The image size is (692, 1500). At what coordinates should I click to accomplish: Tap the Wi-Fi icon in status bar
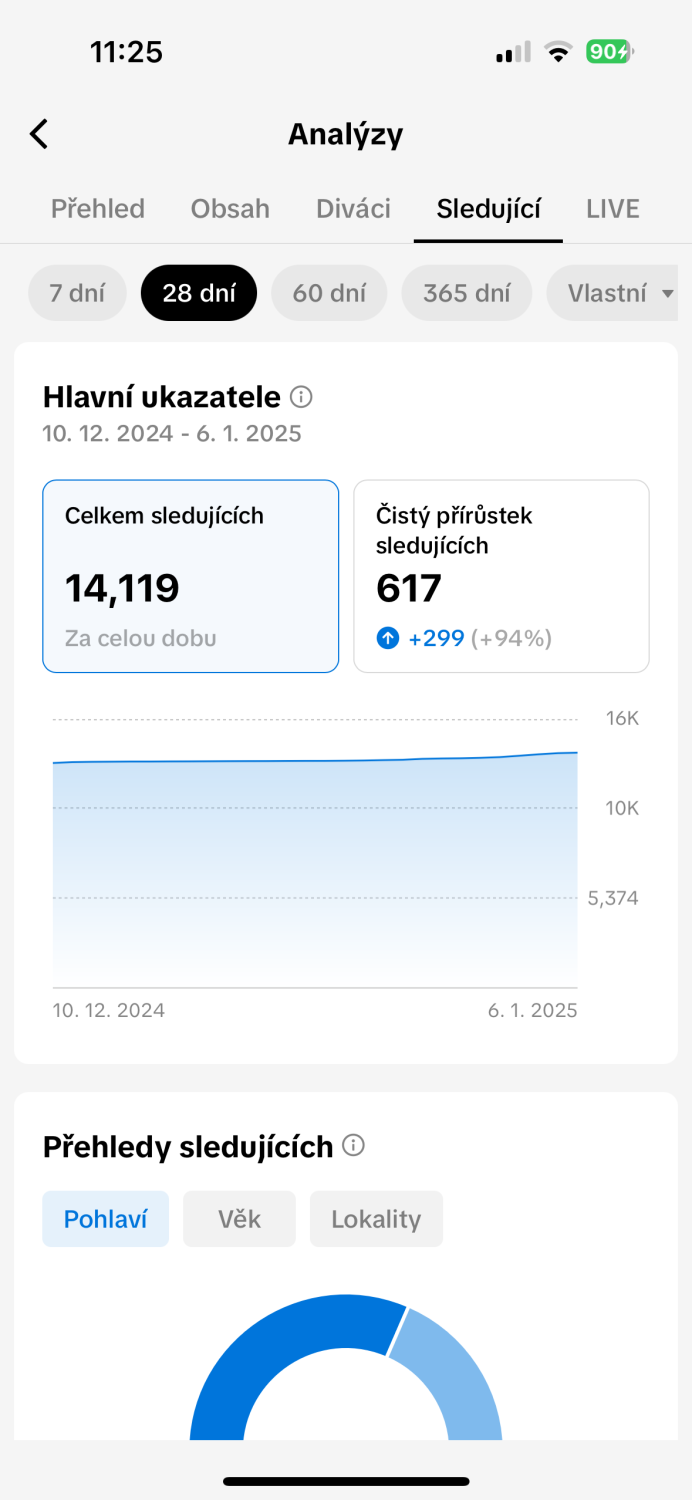point(557,52)
